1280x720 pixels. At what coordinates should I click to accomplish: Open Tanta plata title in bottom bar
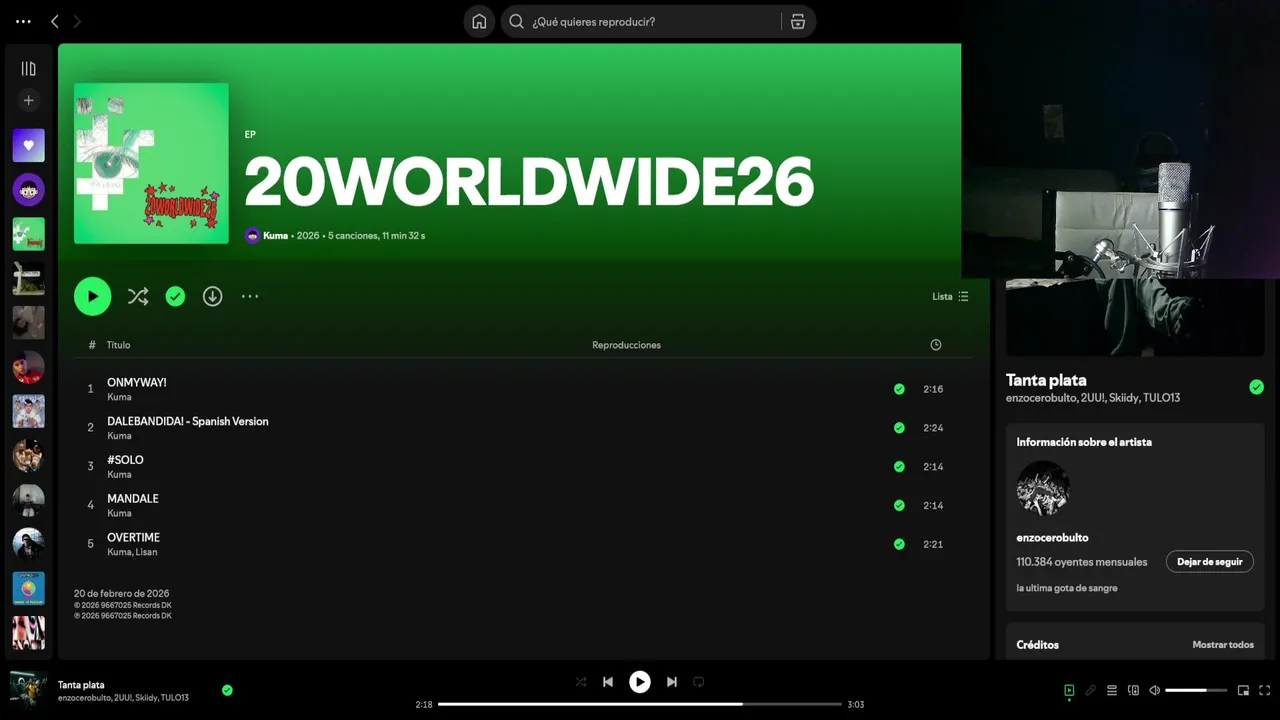pos(81,685)
